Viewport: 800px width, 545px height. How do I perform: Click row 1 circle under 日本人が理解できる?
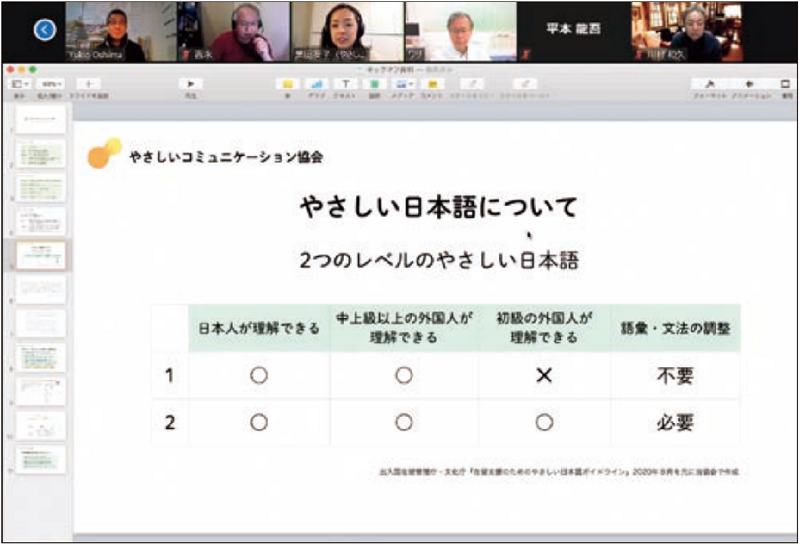[x=259, y=376]
